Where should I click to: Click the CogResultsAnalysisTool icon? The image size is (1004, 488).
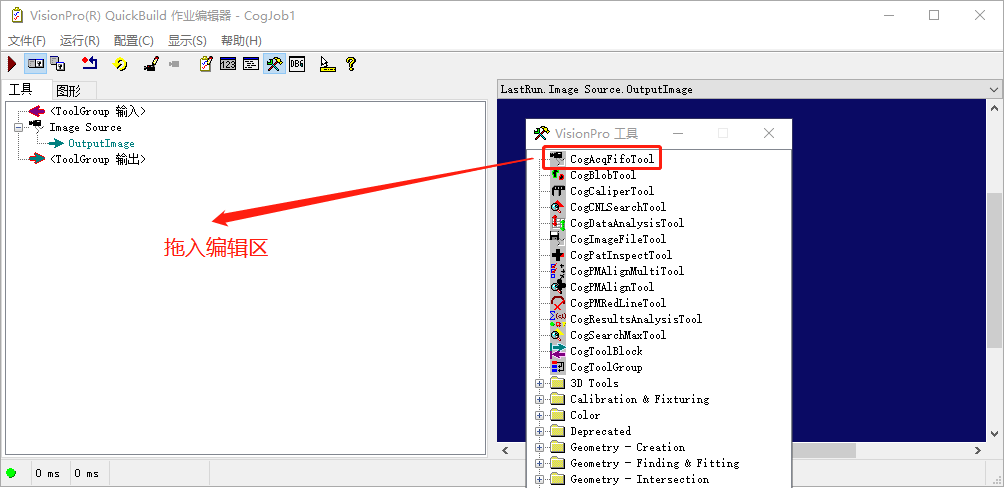[x=558, y=319]
